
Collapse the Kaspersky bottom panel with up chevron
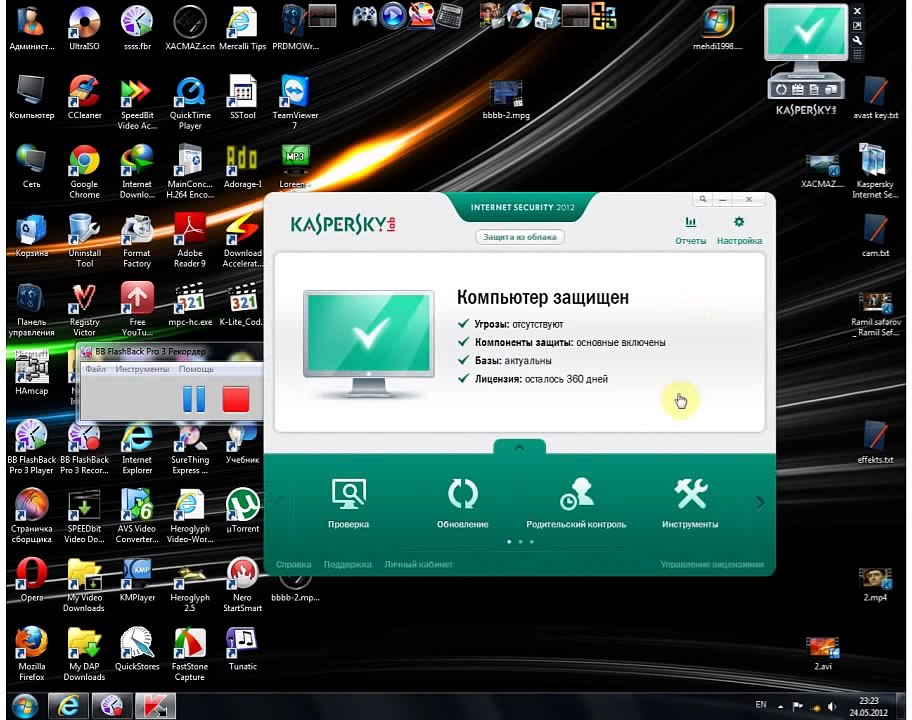point(519,447)
